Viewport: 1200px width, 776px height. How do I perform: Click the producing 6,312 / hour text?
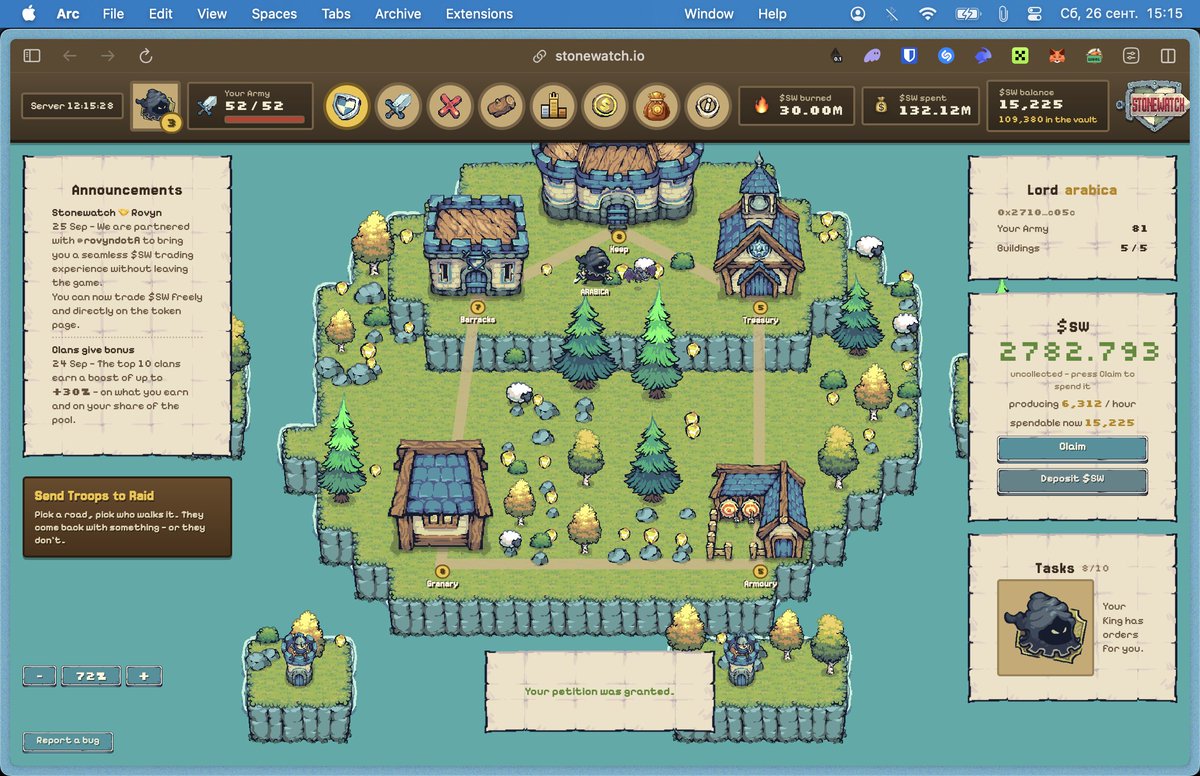tap(1072, 404)
